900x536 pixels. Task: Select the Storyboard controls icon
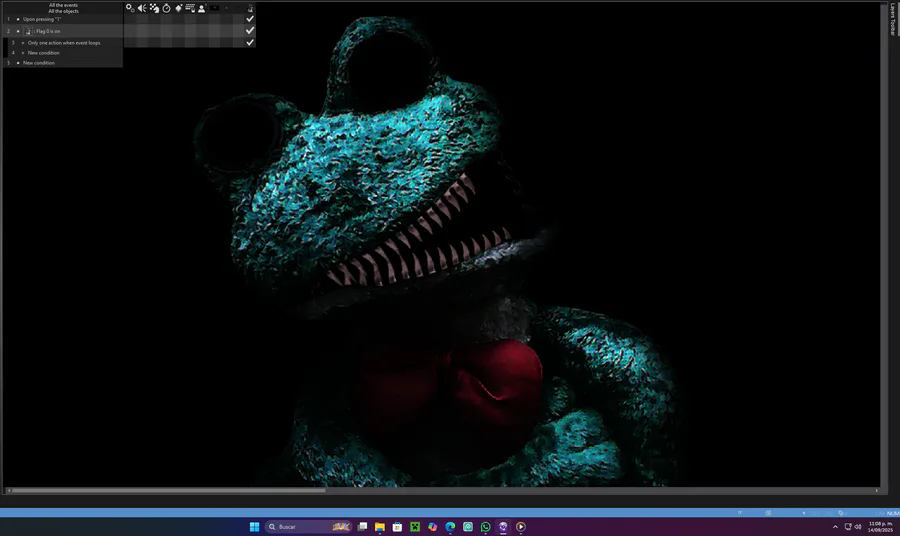154,8
